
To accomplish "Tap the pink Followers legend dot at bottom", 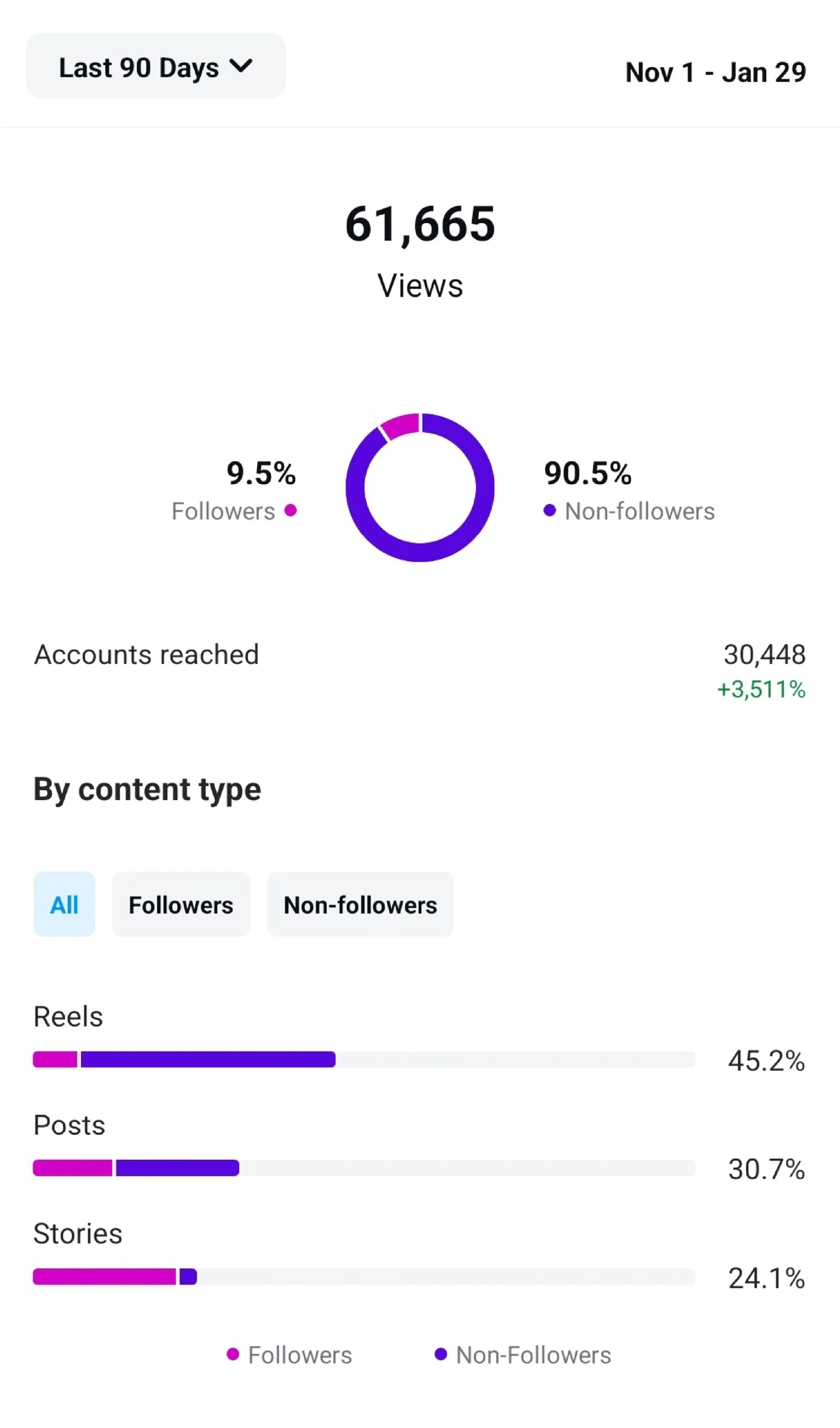I will 233,1354.
